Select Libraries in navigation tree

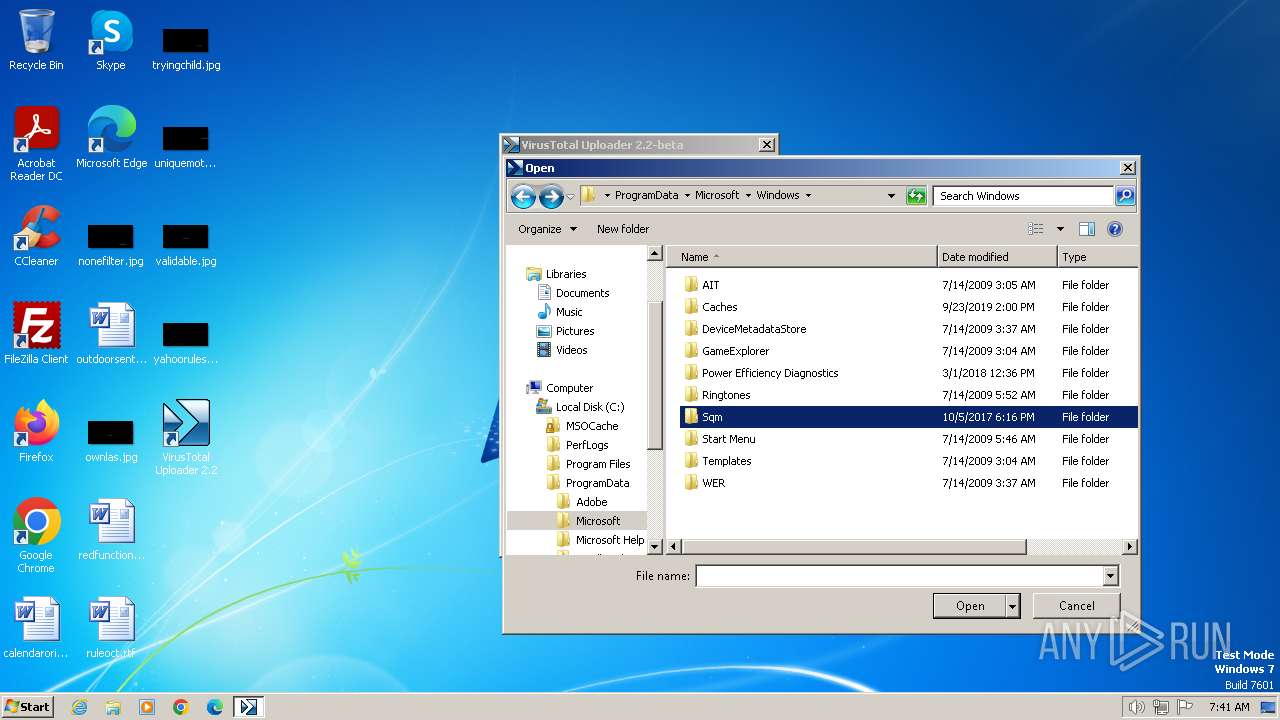click(566, 274)
